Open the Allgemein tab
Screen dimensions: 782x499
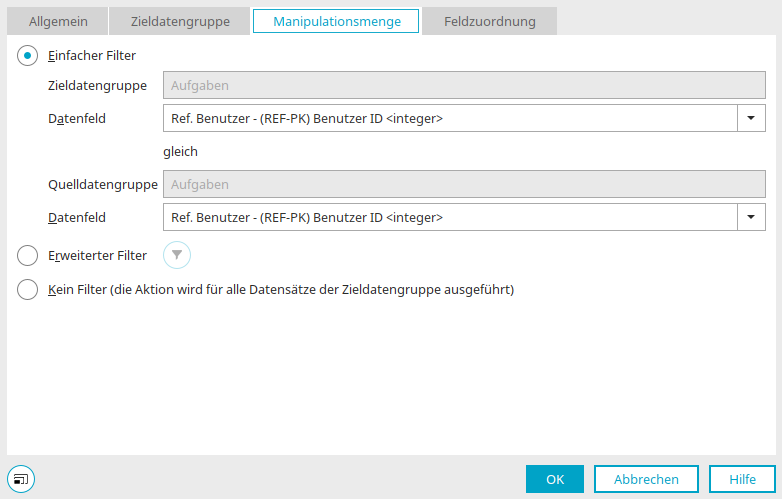click(x=58, y=21)
